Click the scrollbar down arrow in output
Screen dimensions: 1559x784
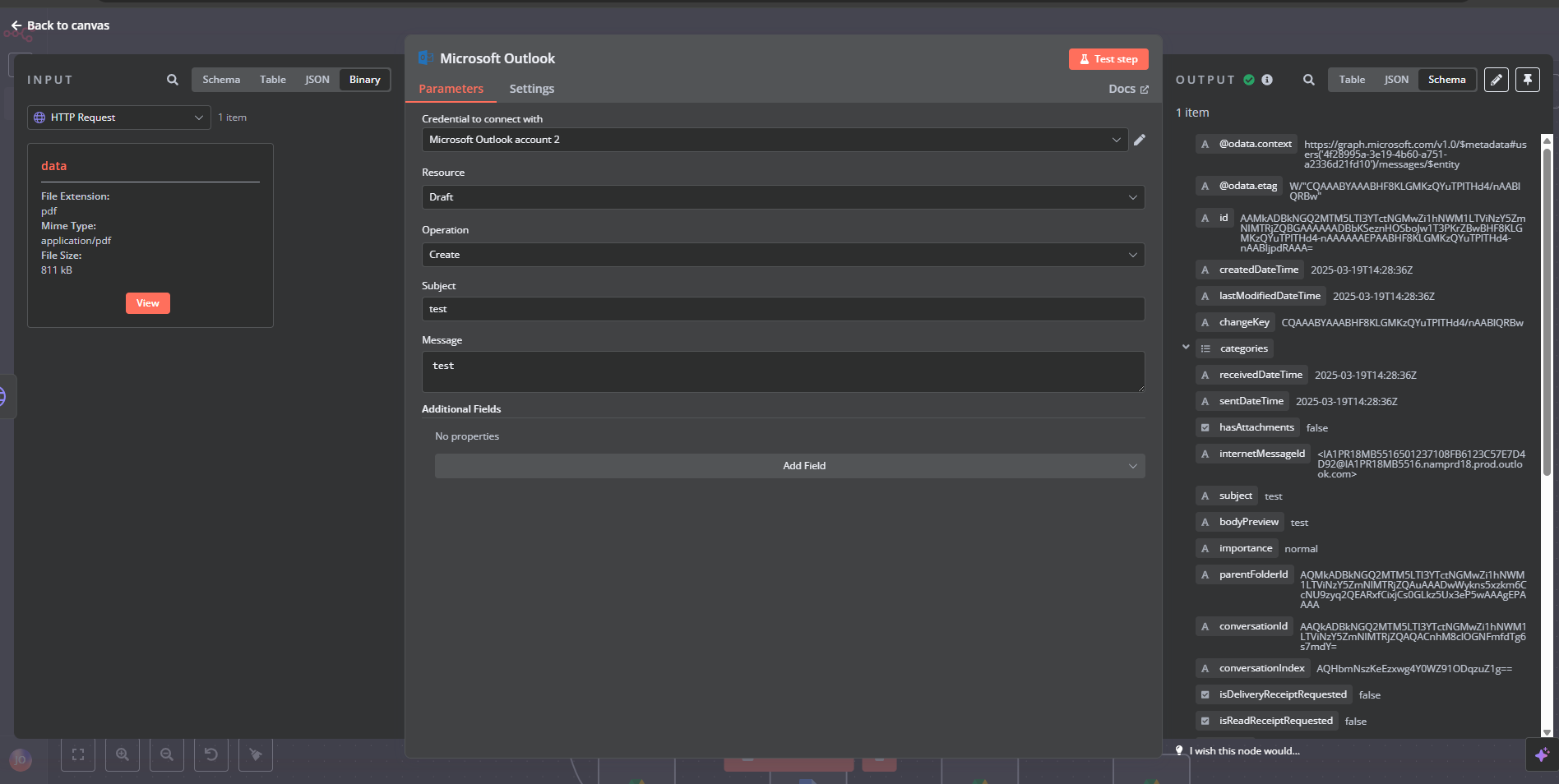click(1547, 732)
